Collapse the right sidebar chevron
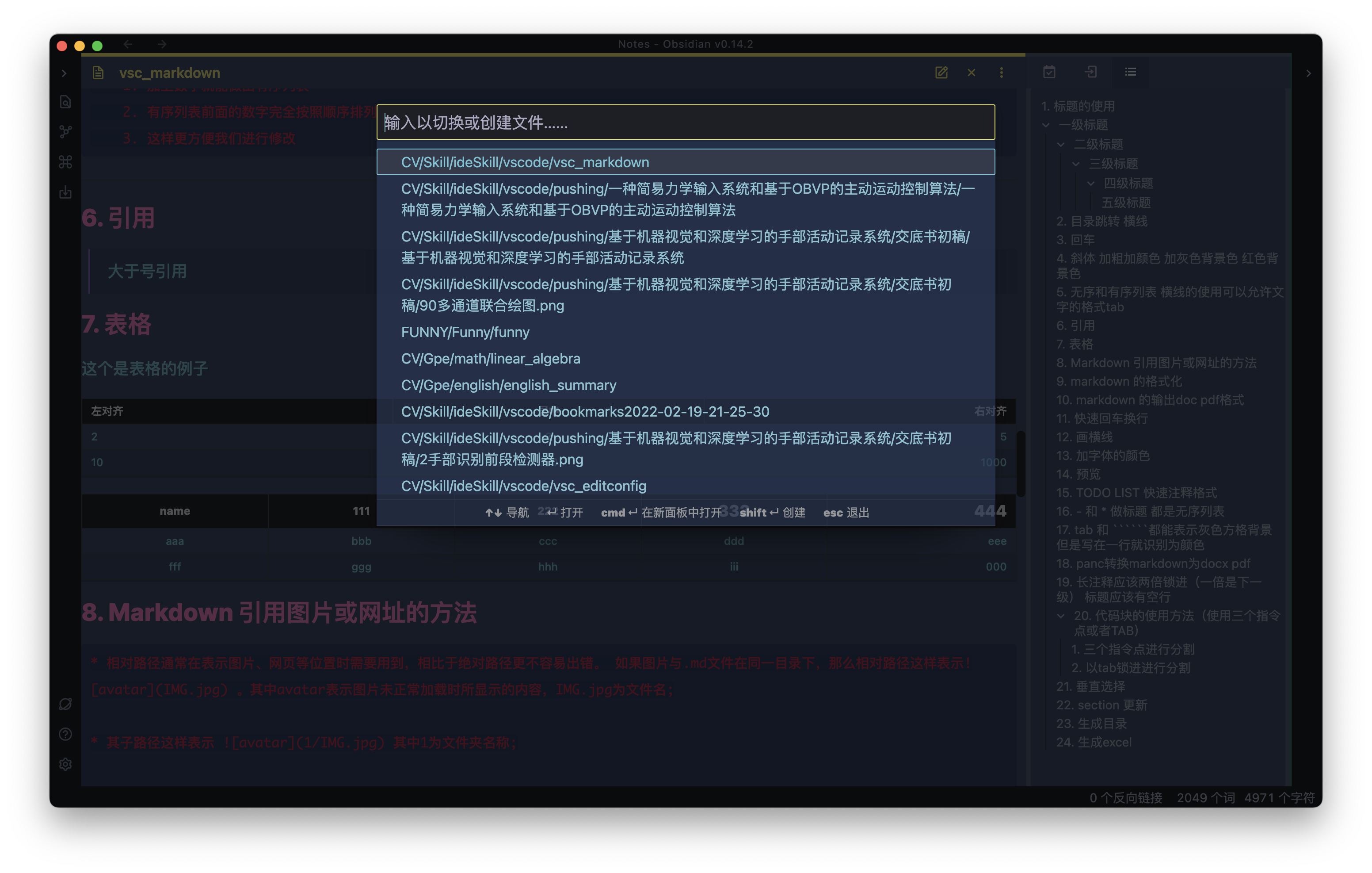1372x873 pixels. point(1308,73)
